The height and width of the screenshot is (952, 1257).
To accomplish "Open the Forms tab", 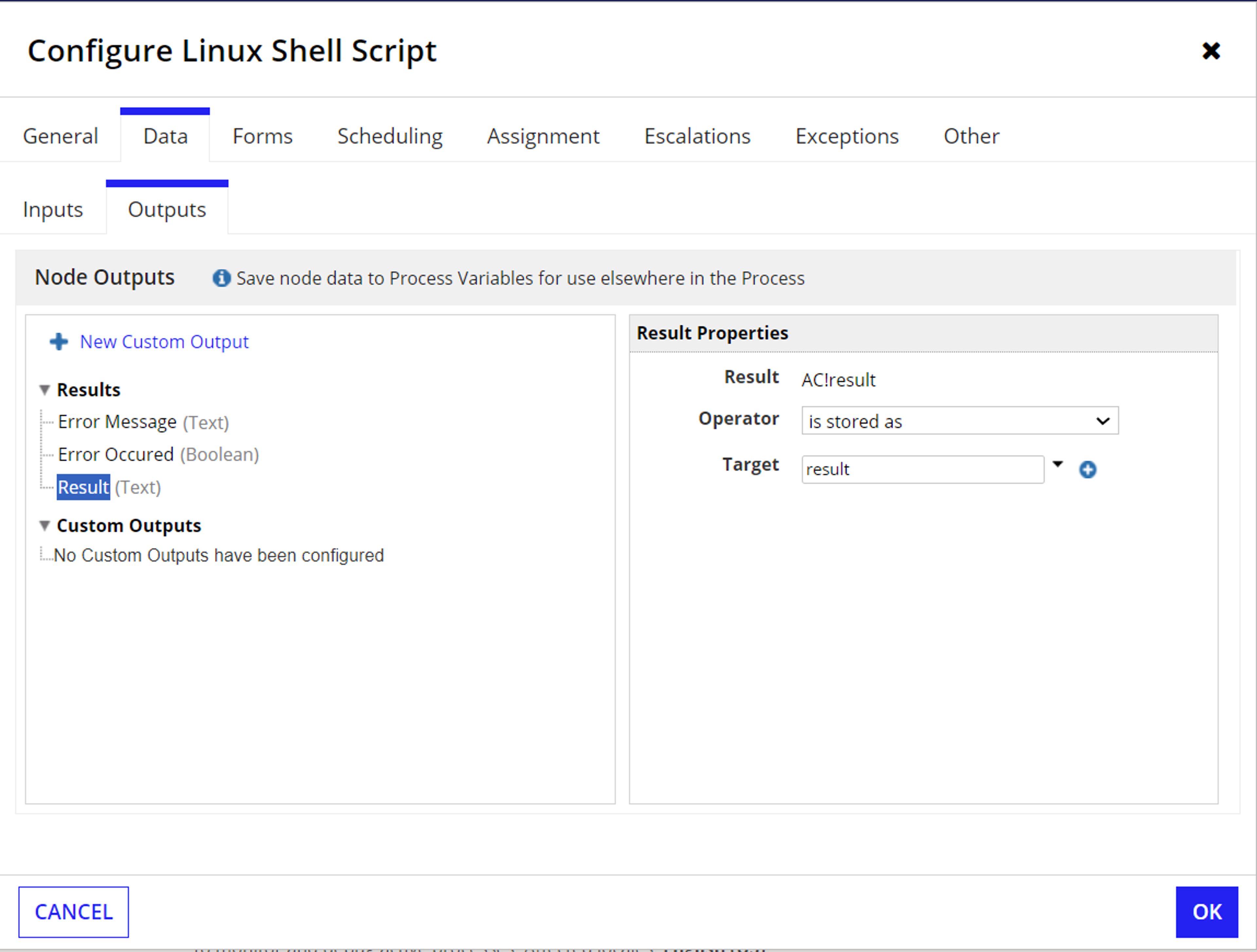I will tap(263, 137).
